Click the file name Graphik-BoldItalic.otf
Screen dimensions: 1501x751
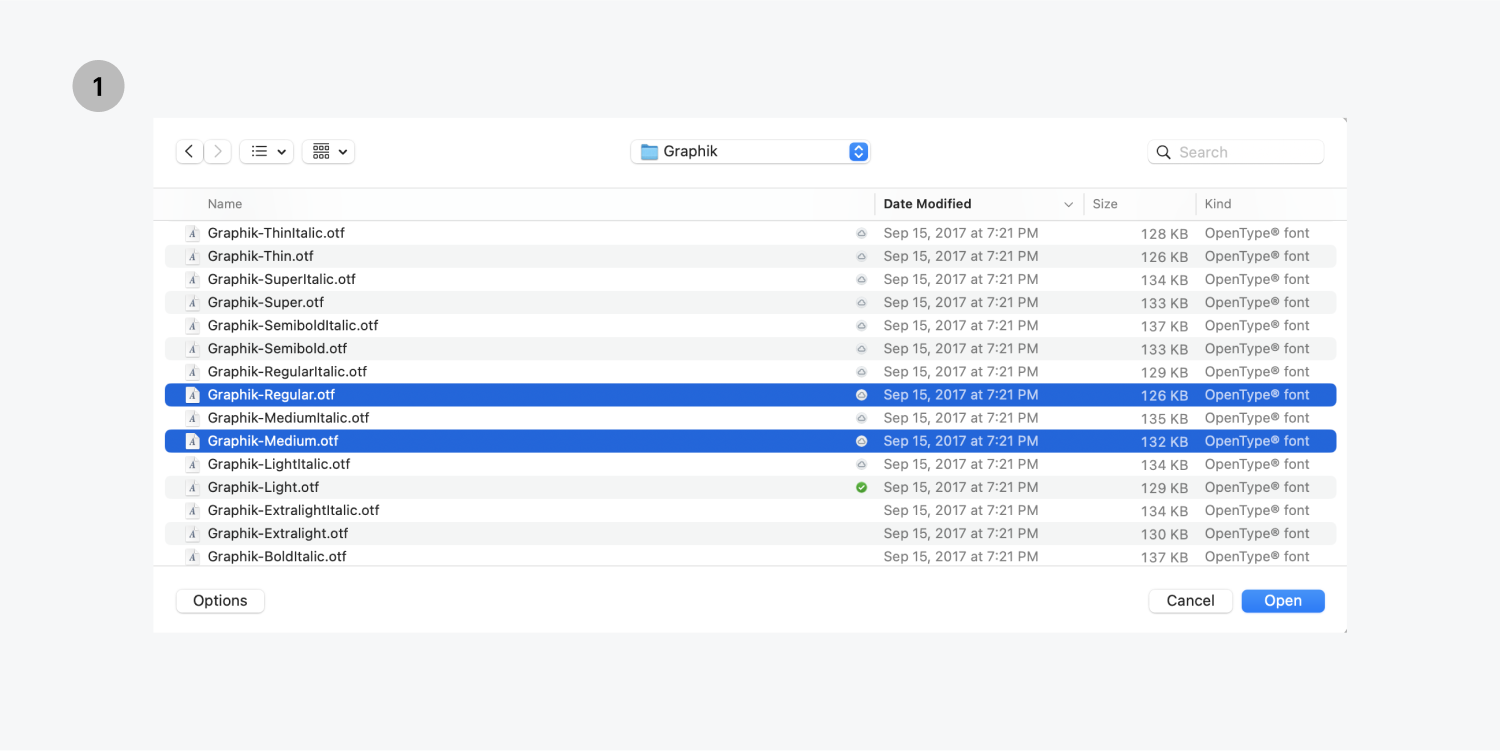point(277,556)
